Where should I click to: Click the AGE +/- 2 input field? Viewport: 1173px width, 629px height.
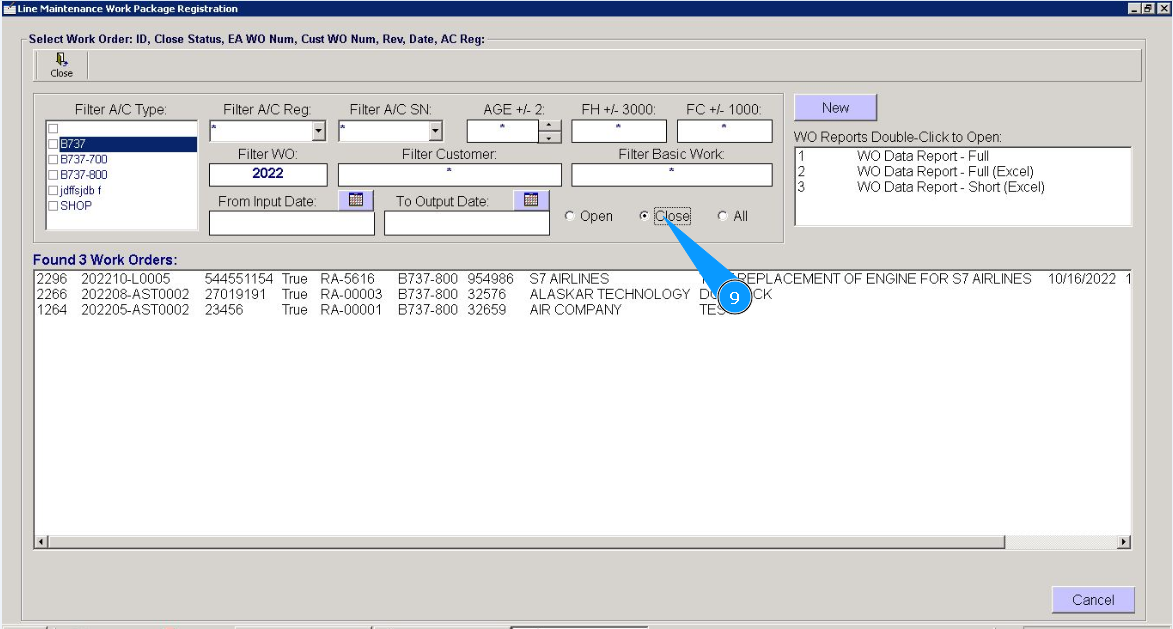pyautogui.click(x=503, y=131)
